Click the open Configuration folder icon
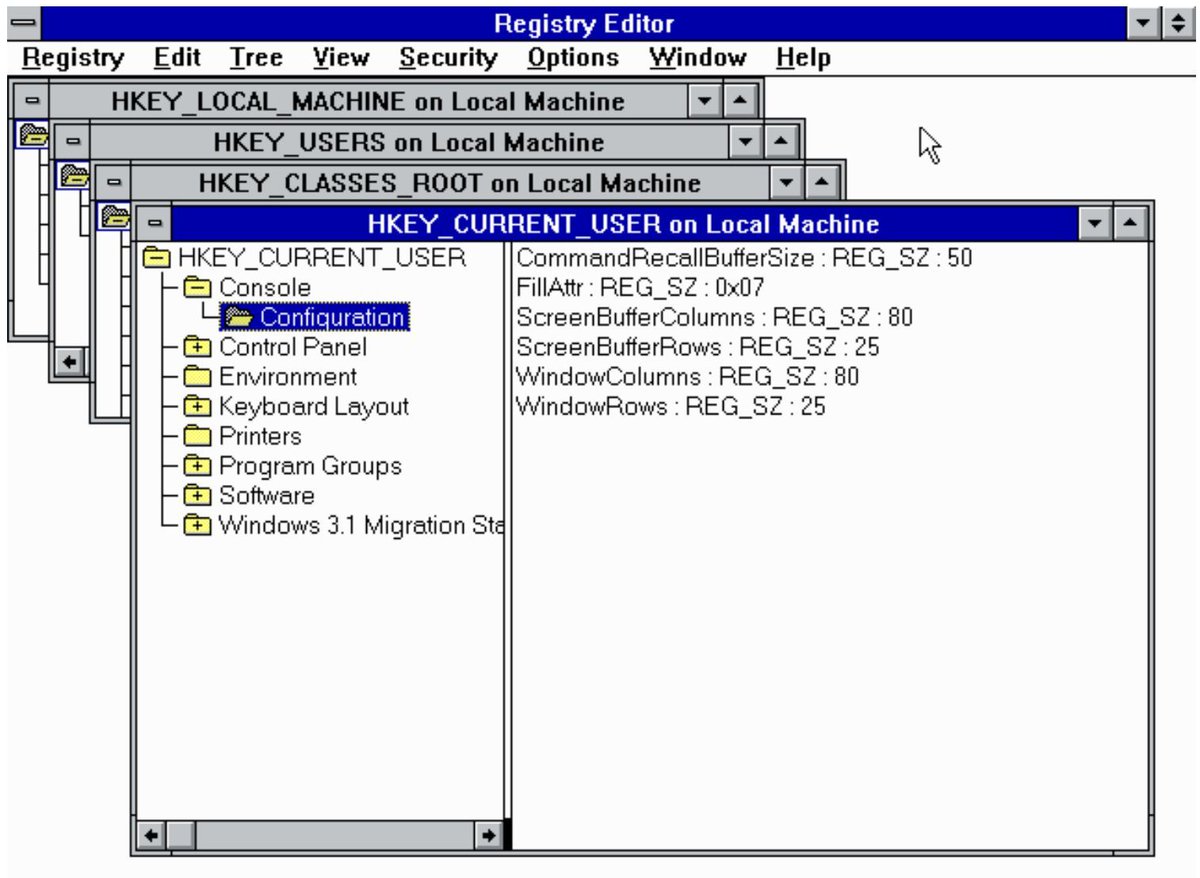Image resolution: width=1200 pixels, height=878 pixels. 238,318
